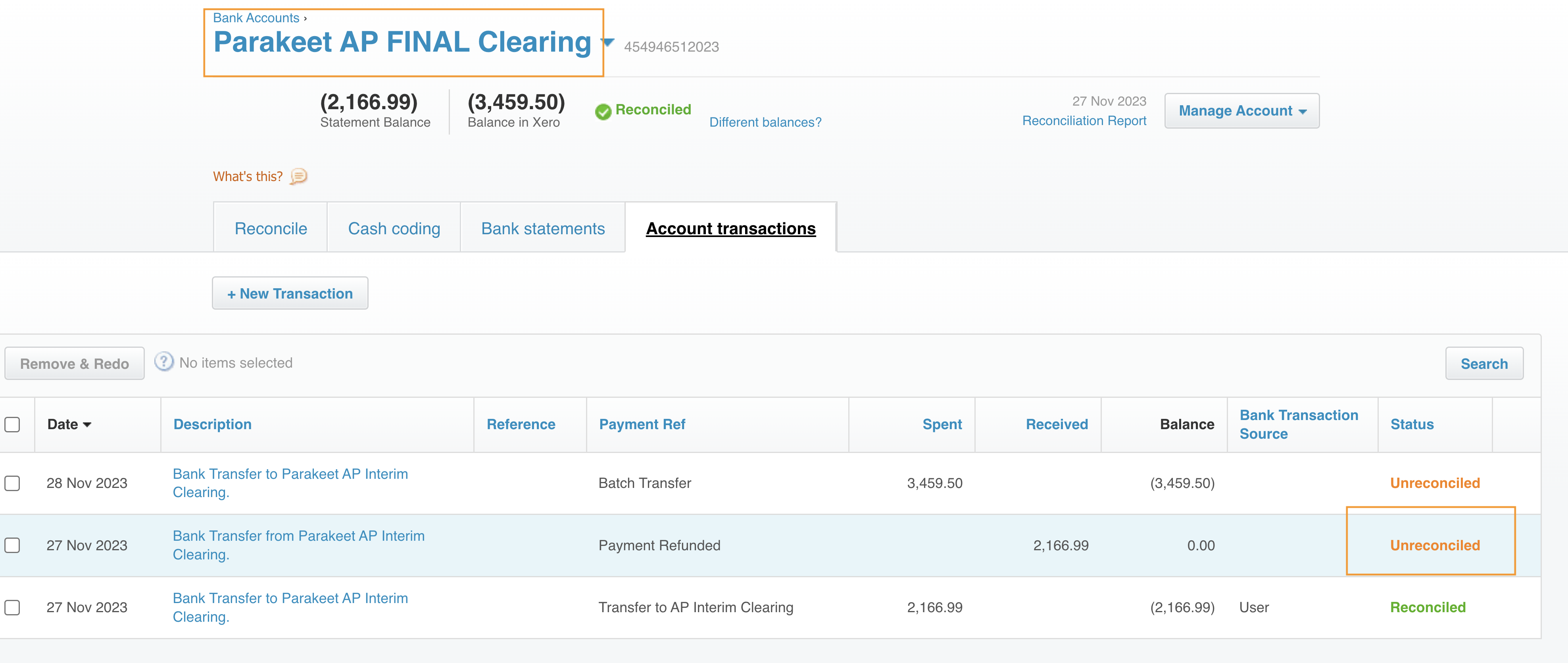
Task: Tick the Reconciled transaction row checkbox
Action: [12, 607]
